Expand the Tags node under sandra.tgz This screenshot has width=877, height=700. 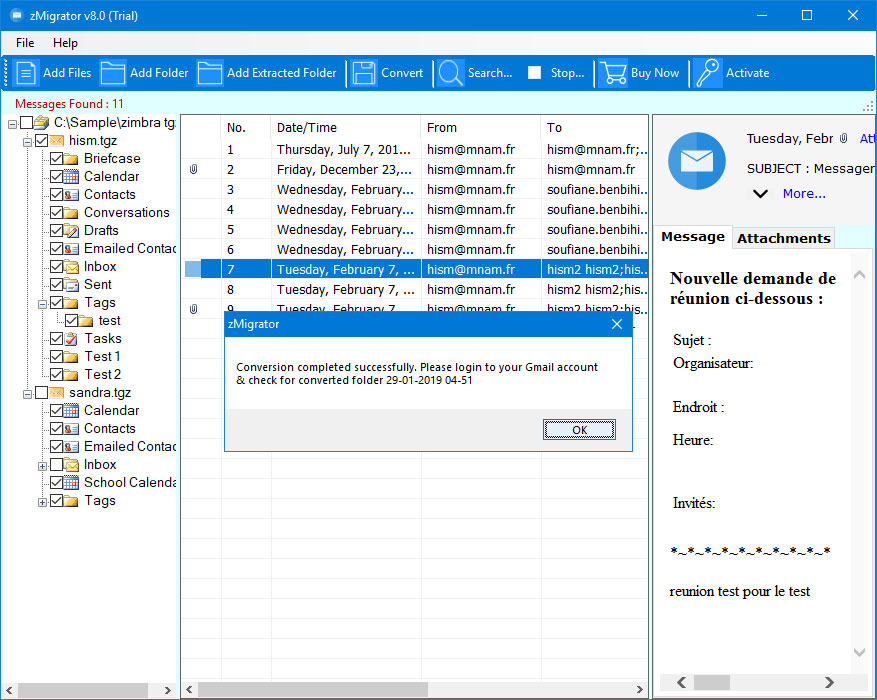point(42,502)
